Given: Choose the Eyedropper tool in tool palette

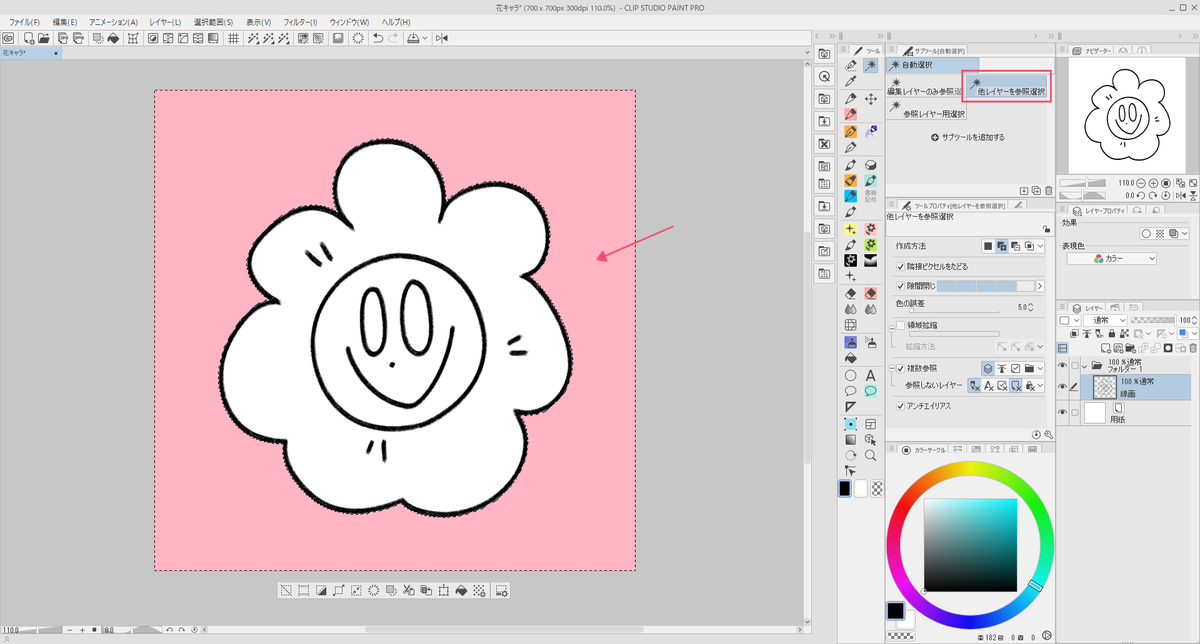Looking at the screenshot, I should coord(850,82).
